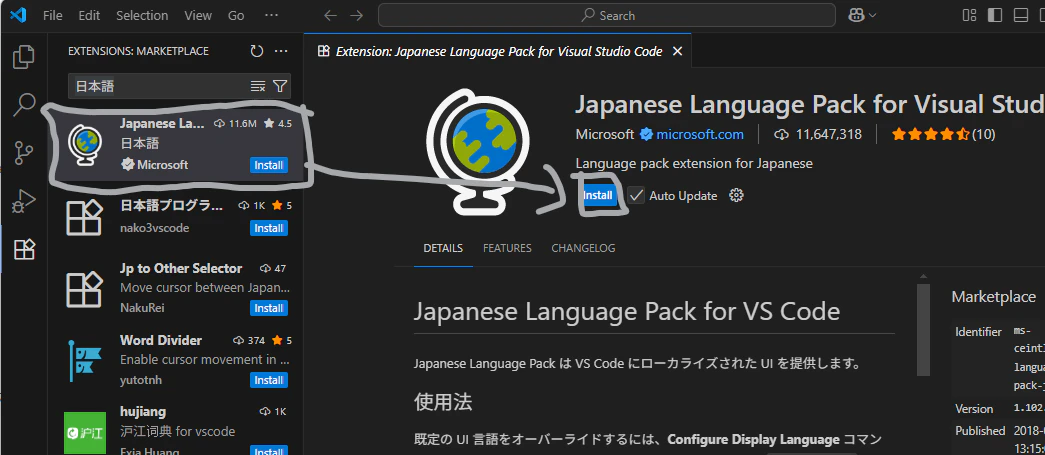The image size is (1045, 455).
Task: Click the 使用法 heading in details
Action: point(443,402)
